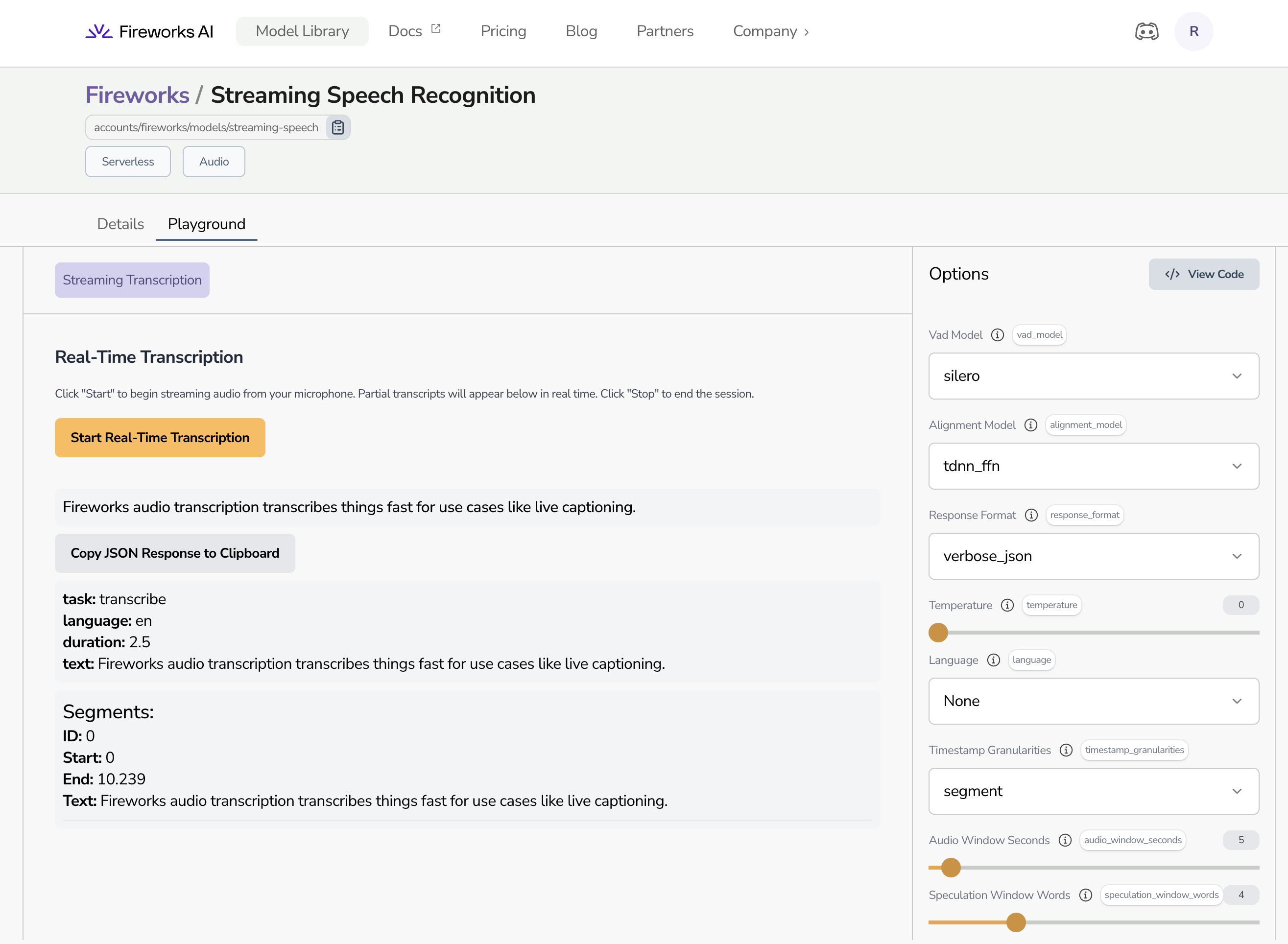Click the 'language: en' line

[107, 621]
